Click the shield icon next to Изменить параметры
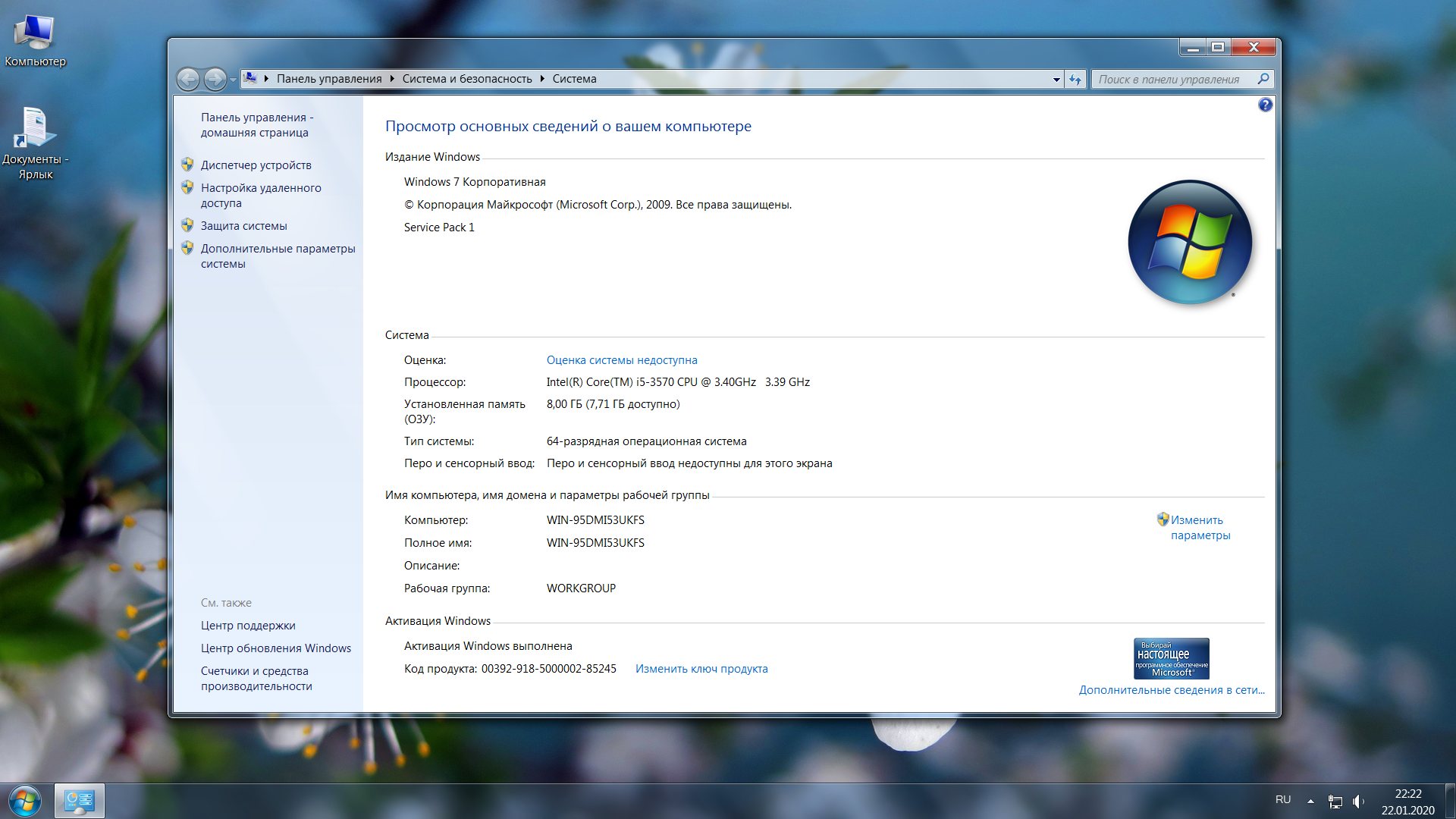 pos(1163,519)
